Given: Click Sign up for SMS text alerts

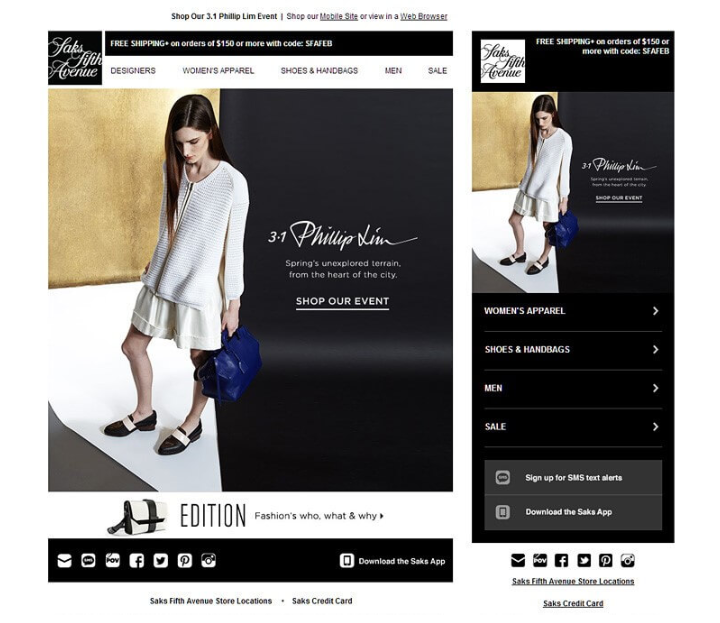Looking at the screenshot, I should click(574, 477).
